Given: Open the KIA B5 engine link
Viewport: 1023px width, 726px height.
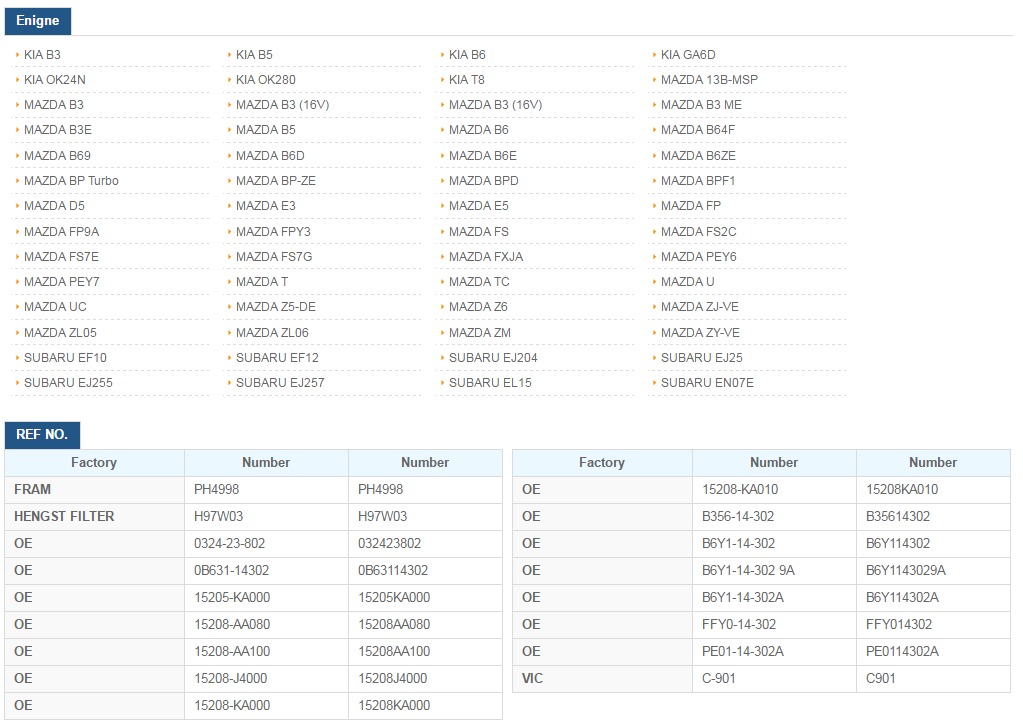Looking at the screenshot, I should coord(254,55).
